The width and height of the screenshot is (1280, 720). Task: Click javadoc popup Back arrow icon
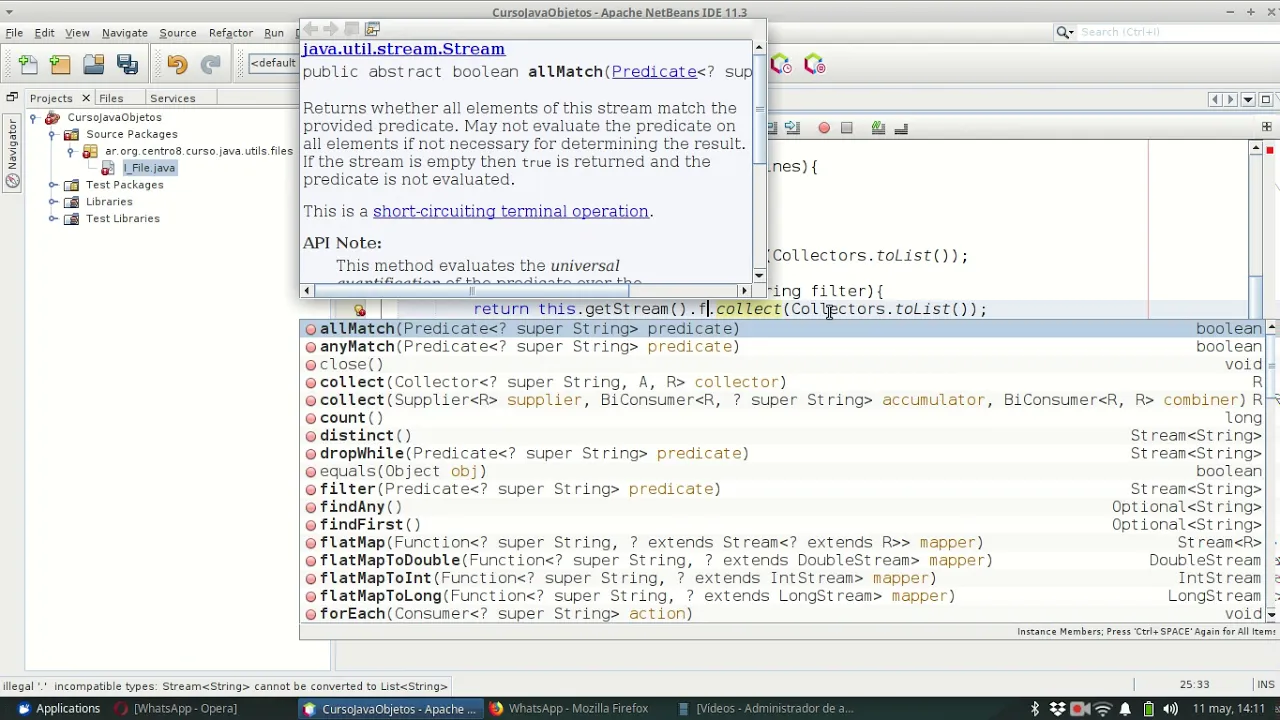coord(311,29)
